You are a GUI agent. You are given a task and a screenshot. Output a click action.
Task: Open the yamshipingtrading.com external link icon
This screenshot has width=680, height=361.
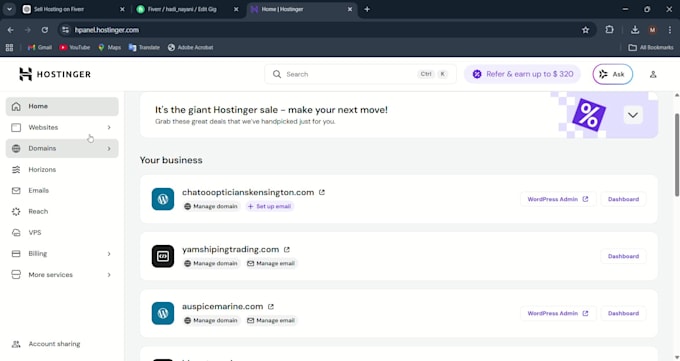pos(287,249)
